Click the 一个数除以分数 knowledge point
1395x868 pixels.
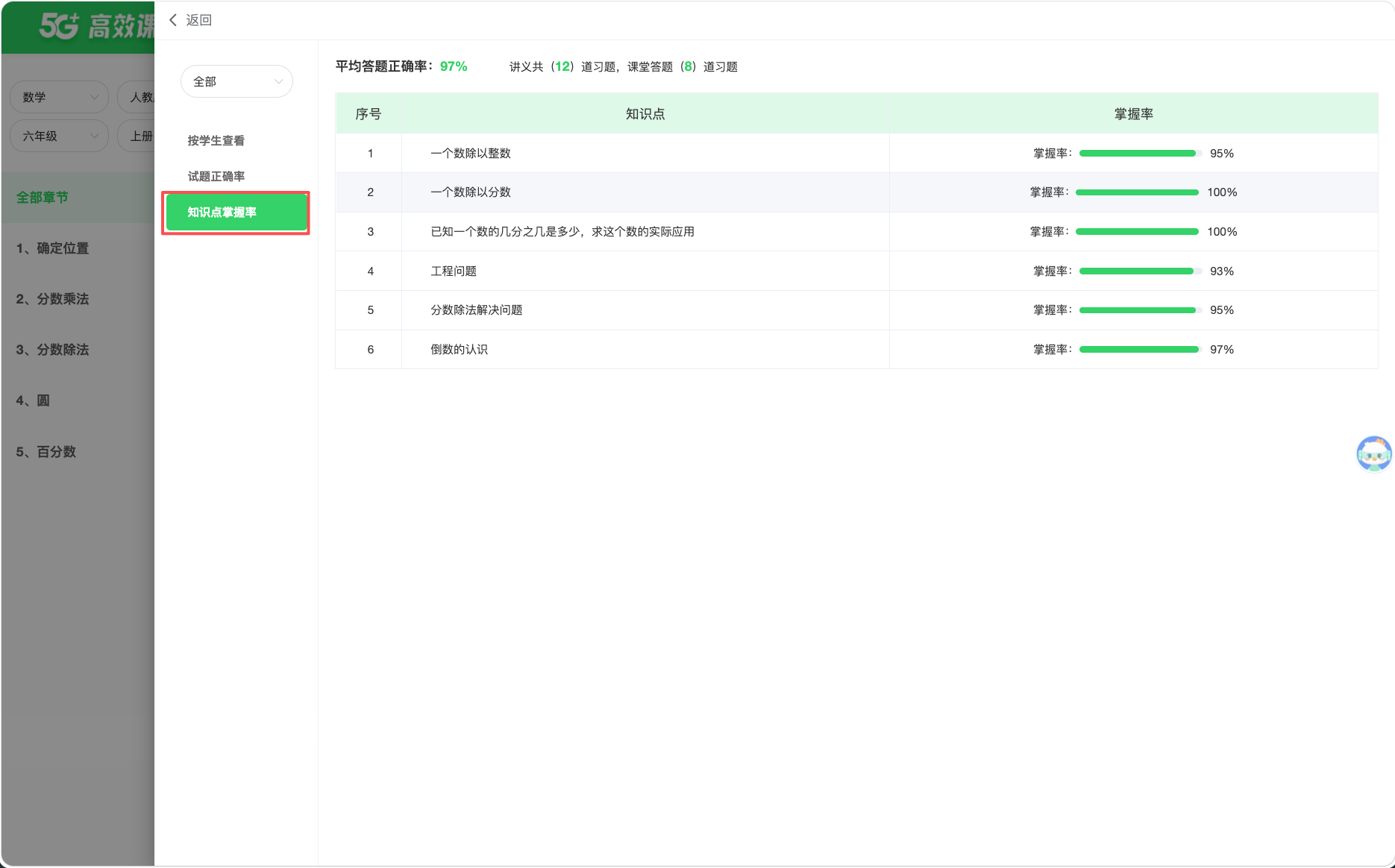coord(471,192)
